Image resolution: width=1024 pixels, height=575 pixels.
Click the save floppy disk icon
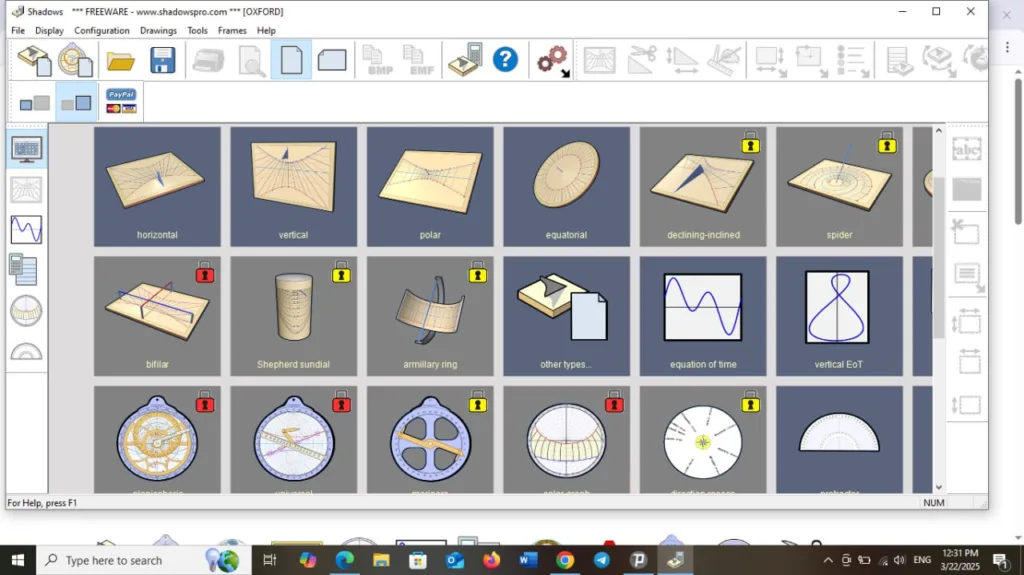coord(162,60)
